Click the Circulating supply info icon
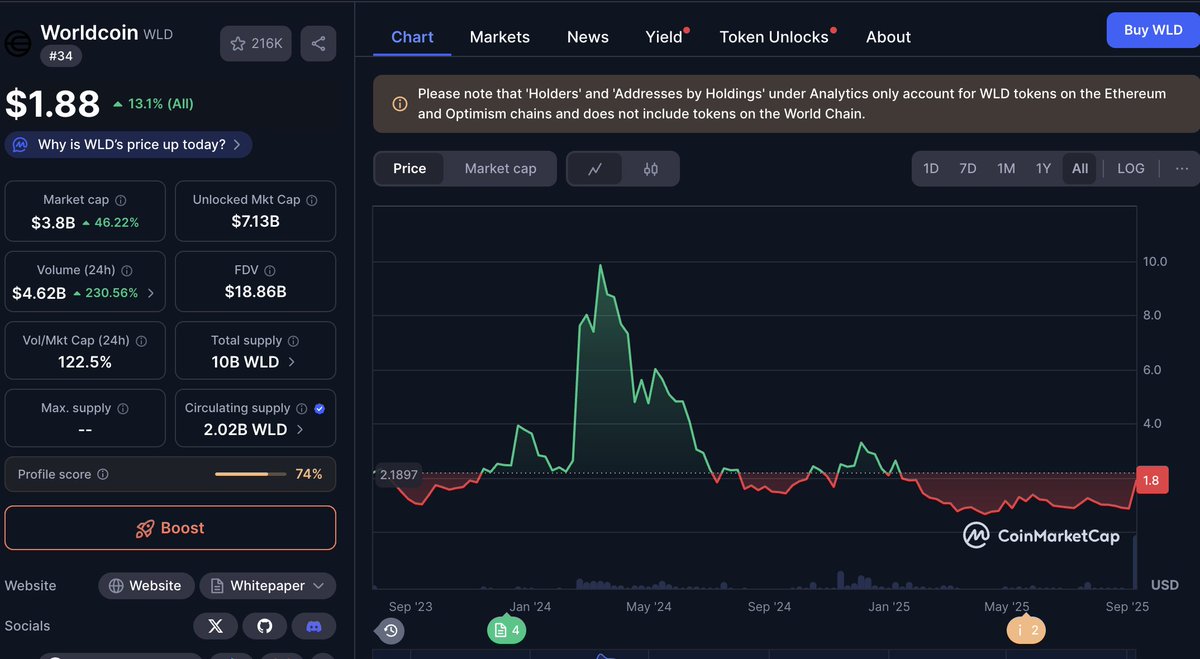 click(301, 408)
